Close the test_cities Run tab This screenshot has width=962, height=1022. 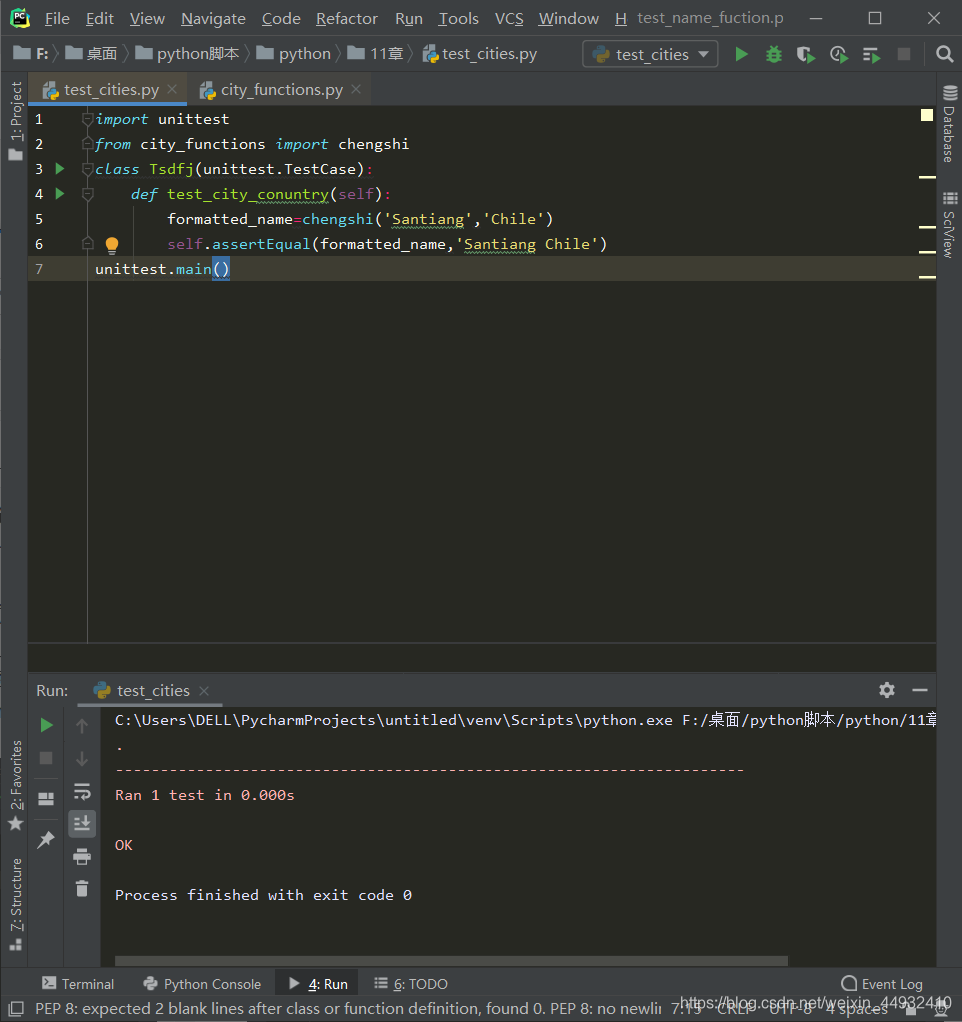(x=204, y=691)
